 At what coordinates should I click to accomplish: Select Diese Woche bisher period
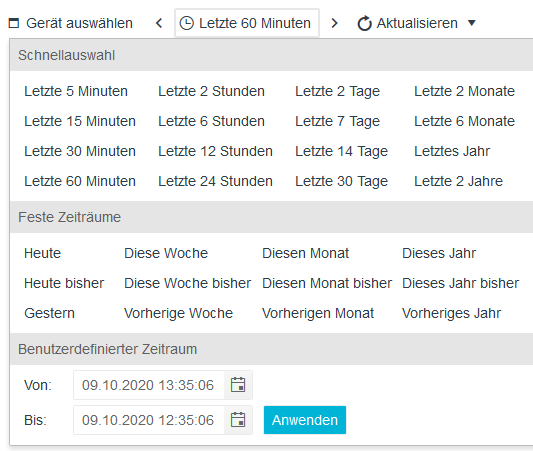click(188, 283)
